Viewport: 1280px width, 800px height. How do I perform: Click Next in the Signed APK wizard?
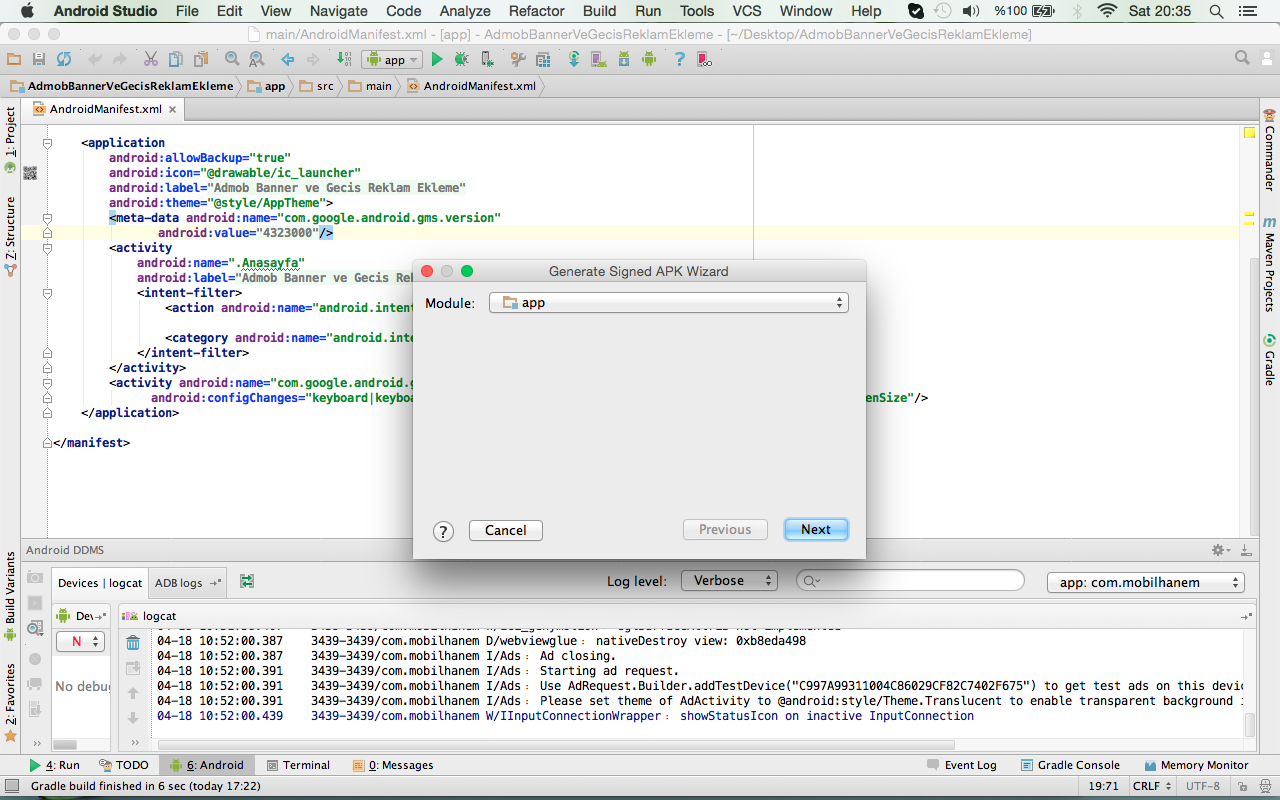pyautogui.click(x=816, y=530)
